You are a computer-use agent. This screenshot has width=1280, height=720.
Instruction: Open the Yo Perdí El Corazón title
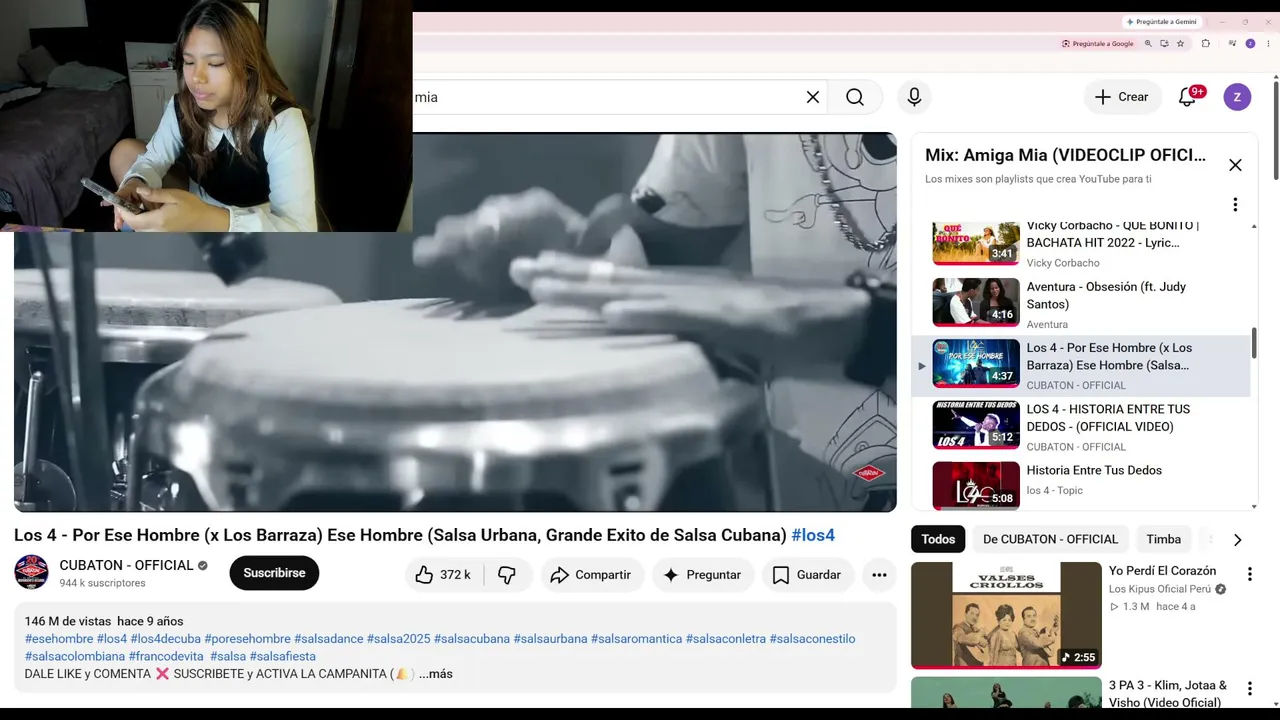click(x=1162, y=571)
